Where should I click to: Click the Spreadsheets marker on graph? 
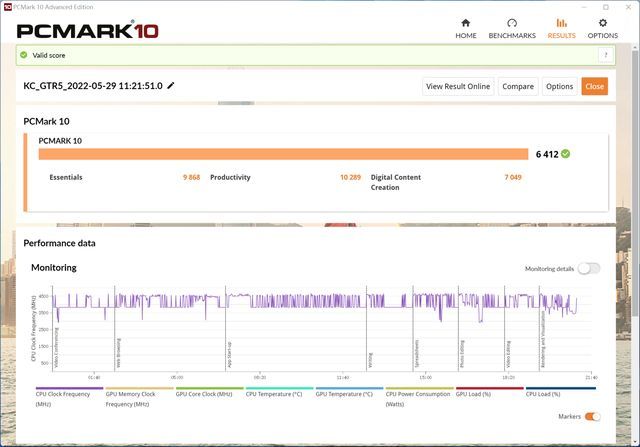pyautogui.click(x=417, y=354)
